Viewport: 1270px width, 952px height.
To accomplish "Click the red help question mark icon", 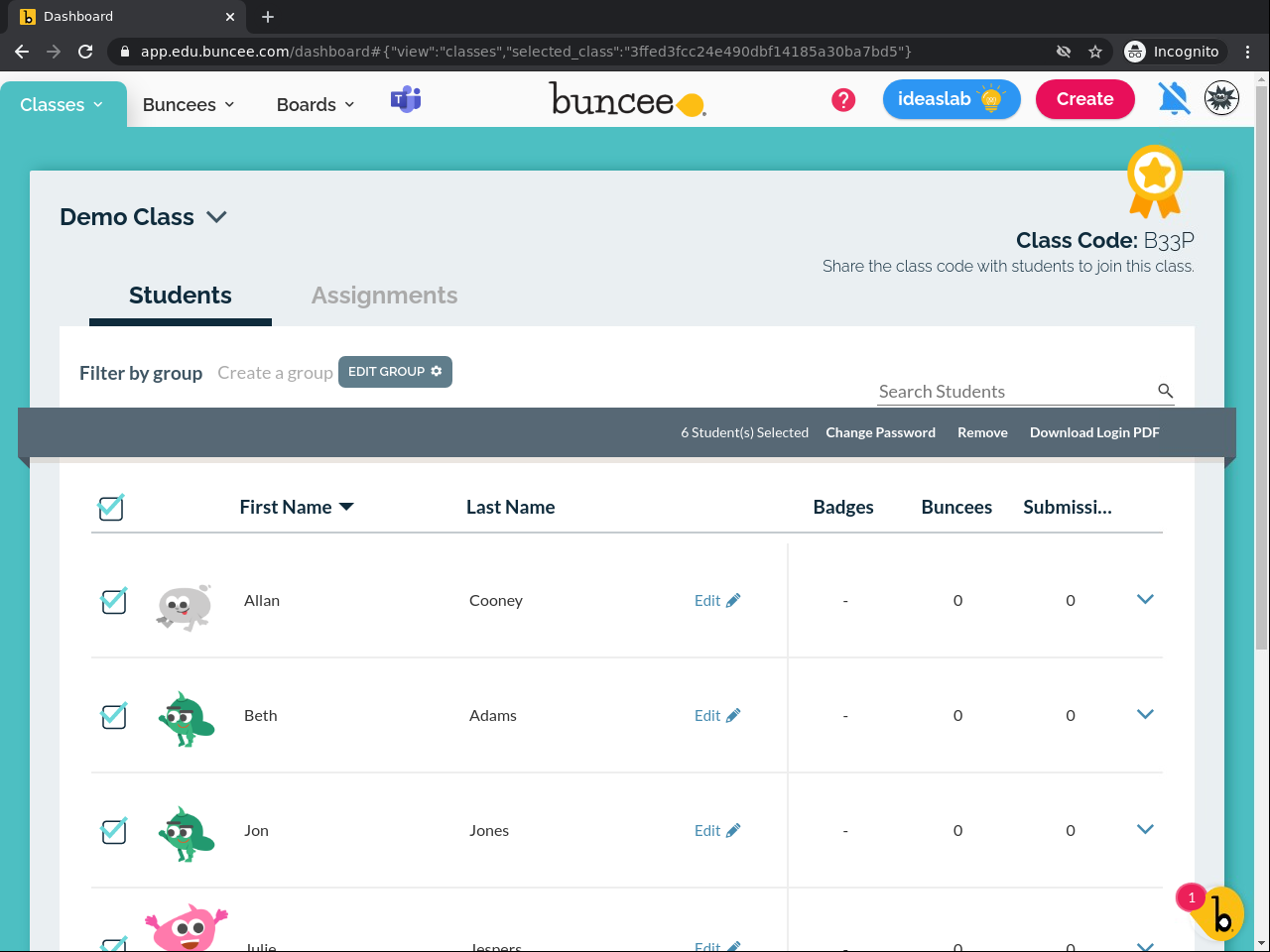I will tap(843, 99).
